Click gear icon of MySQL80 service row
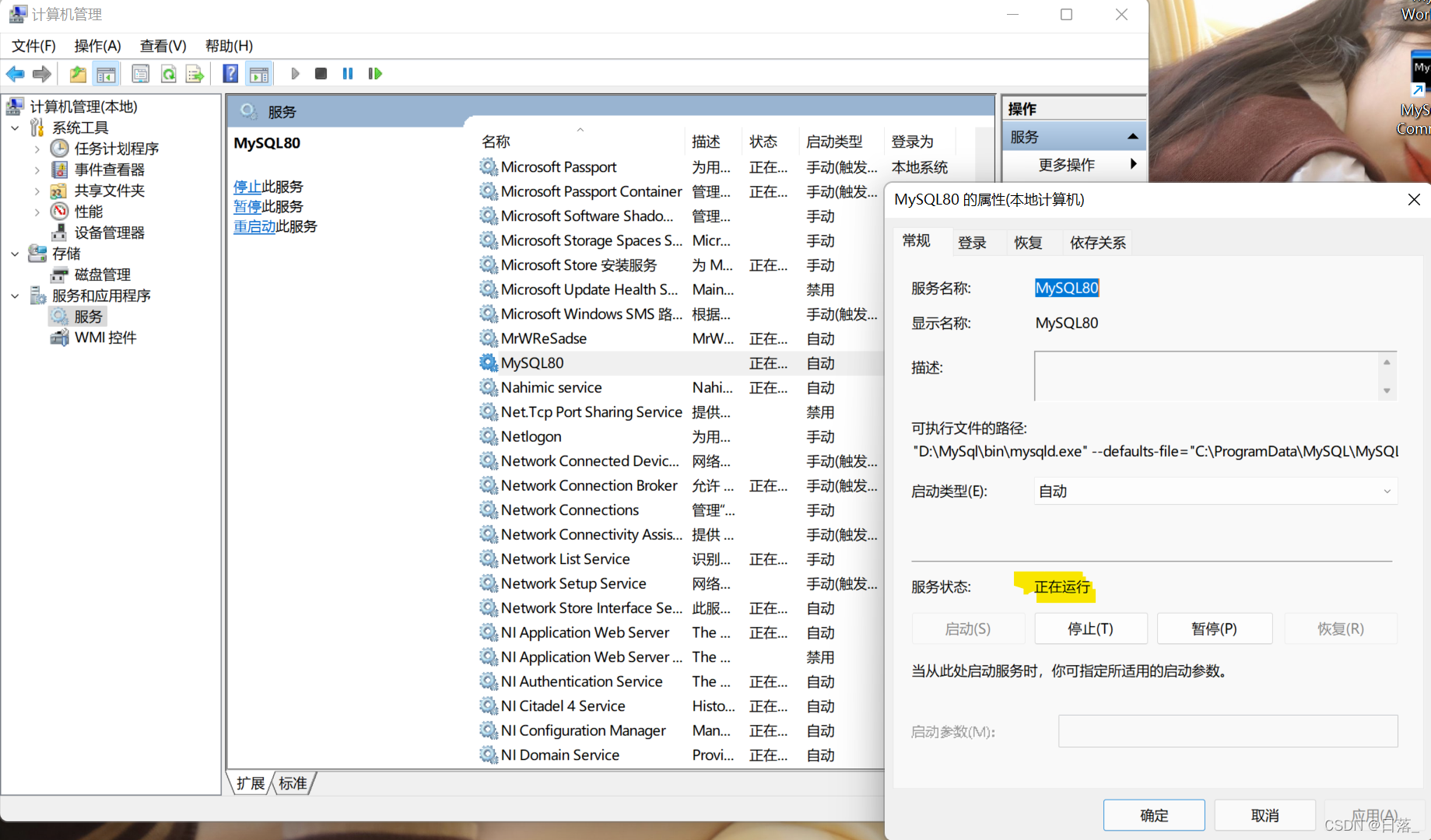The height and width of the screenshot is (840, 1431). (488, 362)
